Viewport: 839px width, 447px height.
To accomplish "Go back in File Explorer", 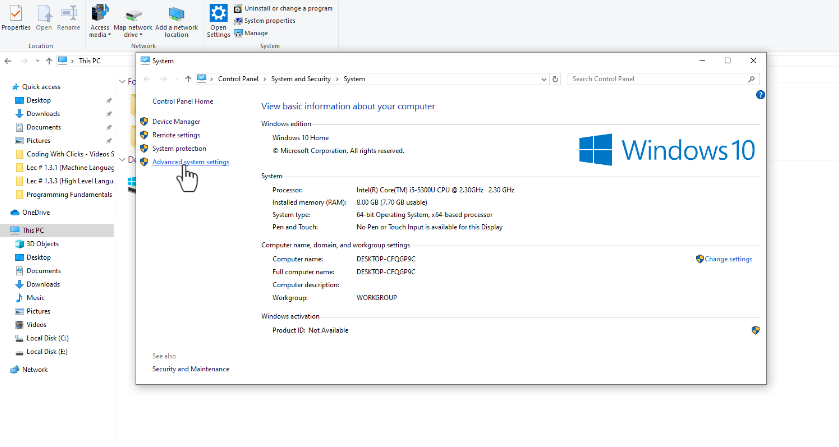I will (x=7, y=60).
